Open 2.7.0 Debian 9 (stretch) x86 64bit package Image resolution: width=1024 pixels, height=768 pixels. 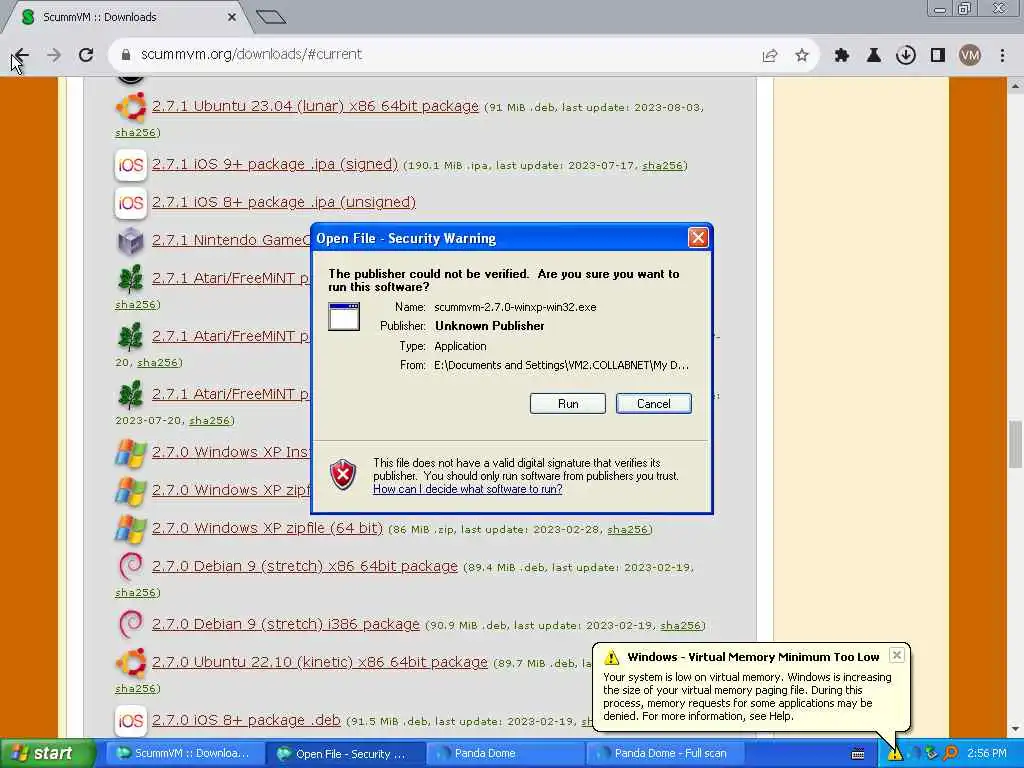coord(305,566)
